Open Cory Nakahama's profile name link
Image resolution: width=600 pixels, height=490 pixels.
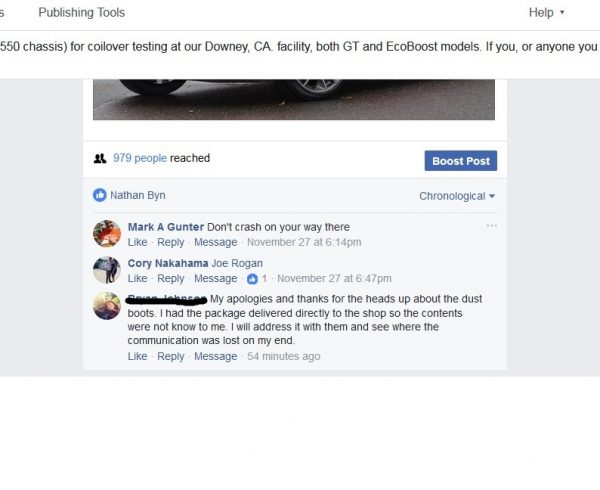point(168,263)
